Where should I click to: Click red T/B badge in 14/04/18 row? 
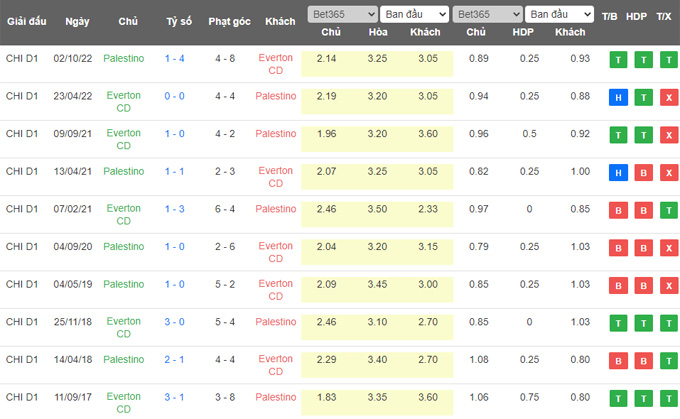tap(616, 361)
